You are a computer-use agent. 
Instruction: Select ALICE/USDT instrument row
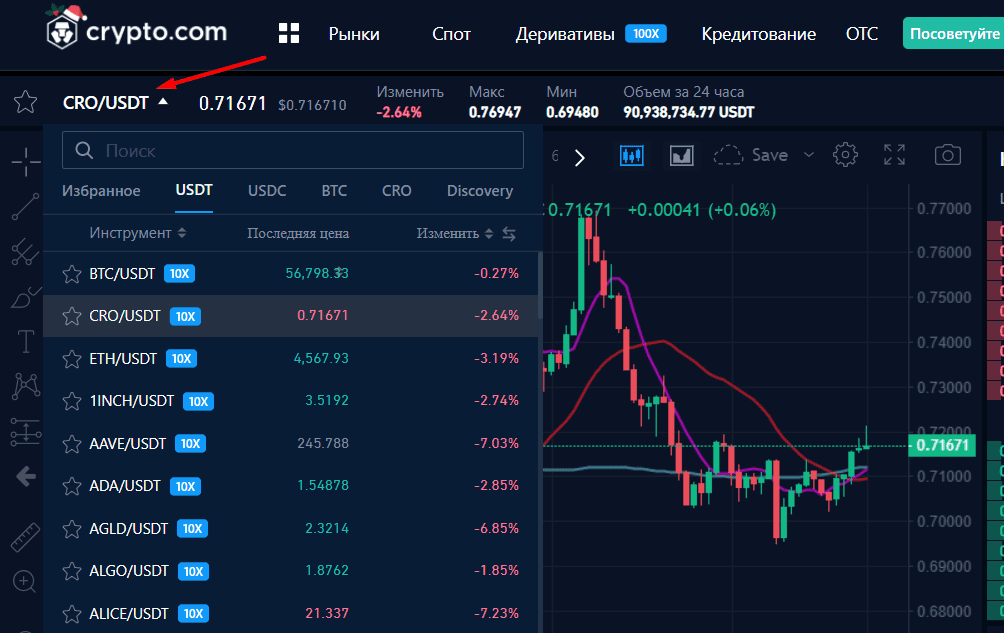(290, 614)
